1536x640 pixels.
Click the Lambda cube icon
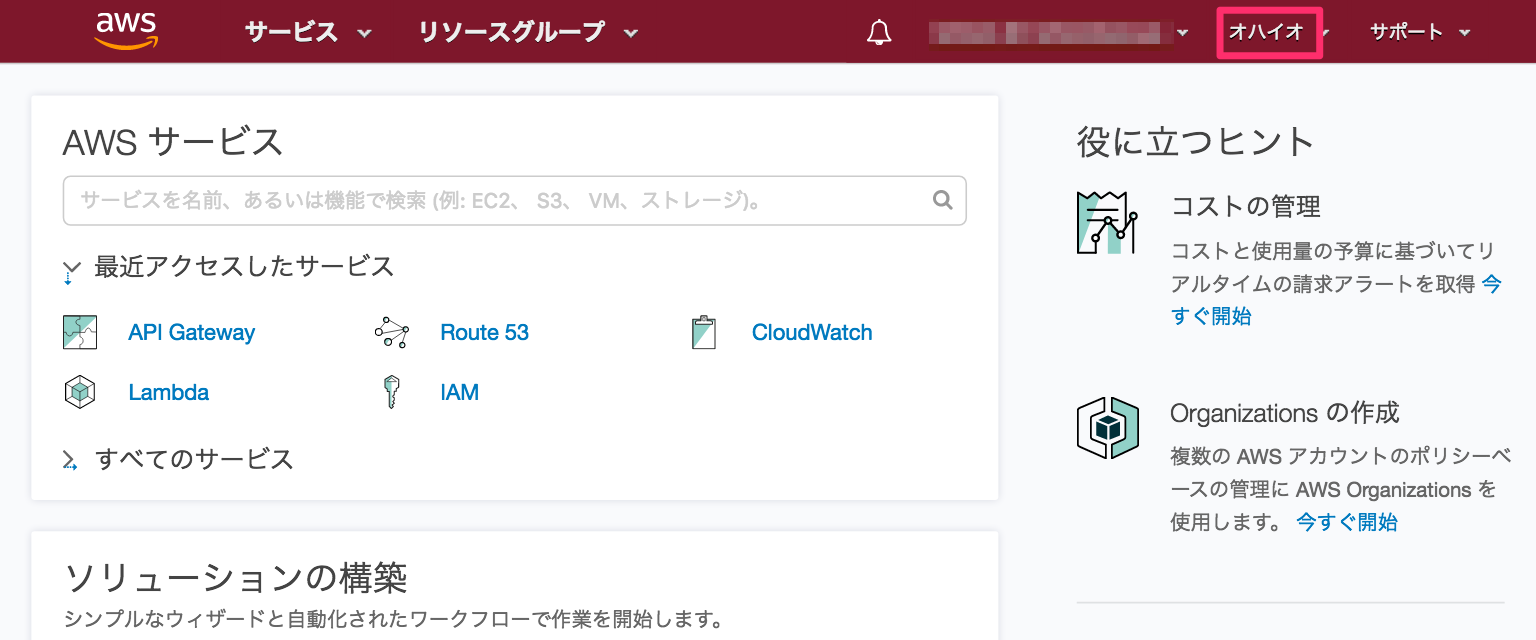(x=80, y=392)
